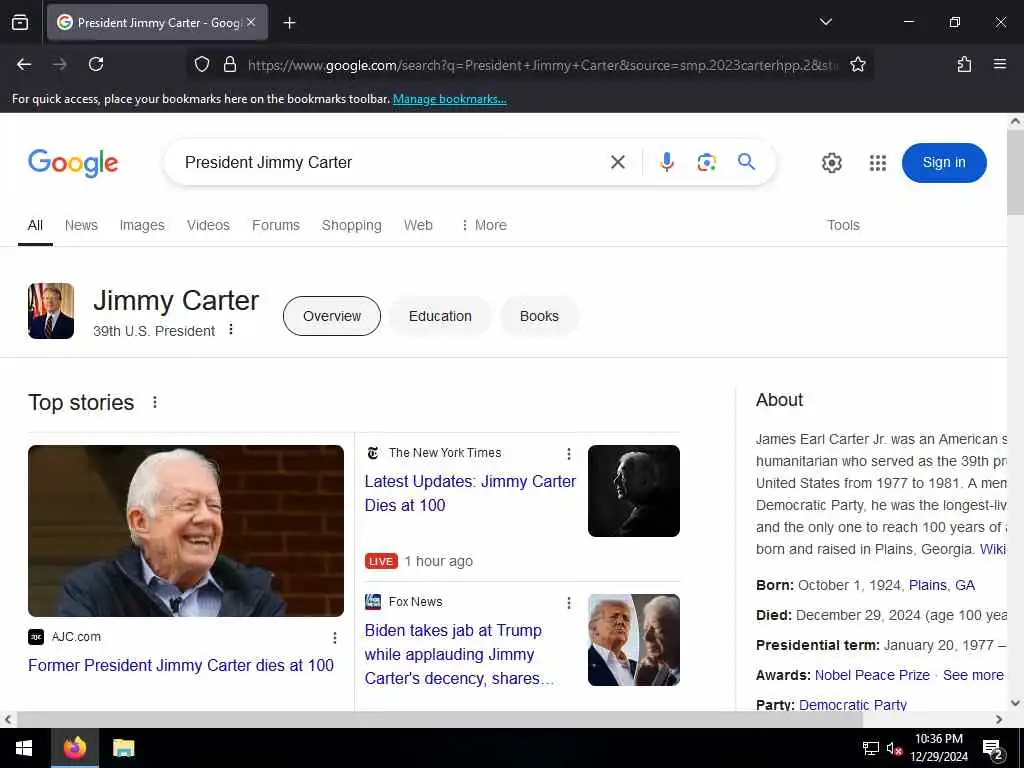1024x768 pixels.
Task: Clear the Google search box text
Action: [x=618, y=162]
